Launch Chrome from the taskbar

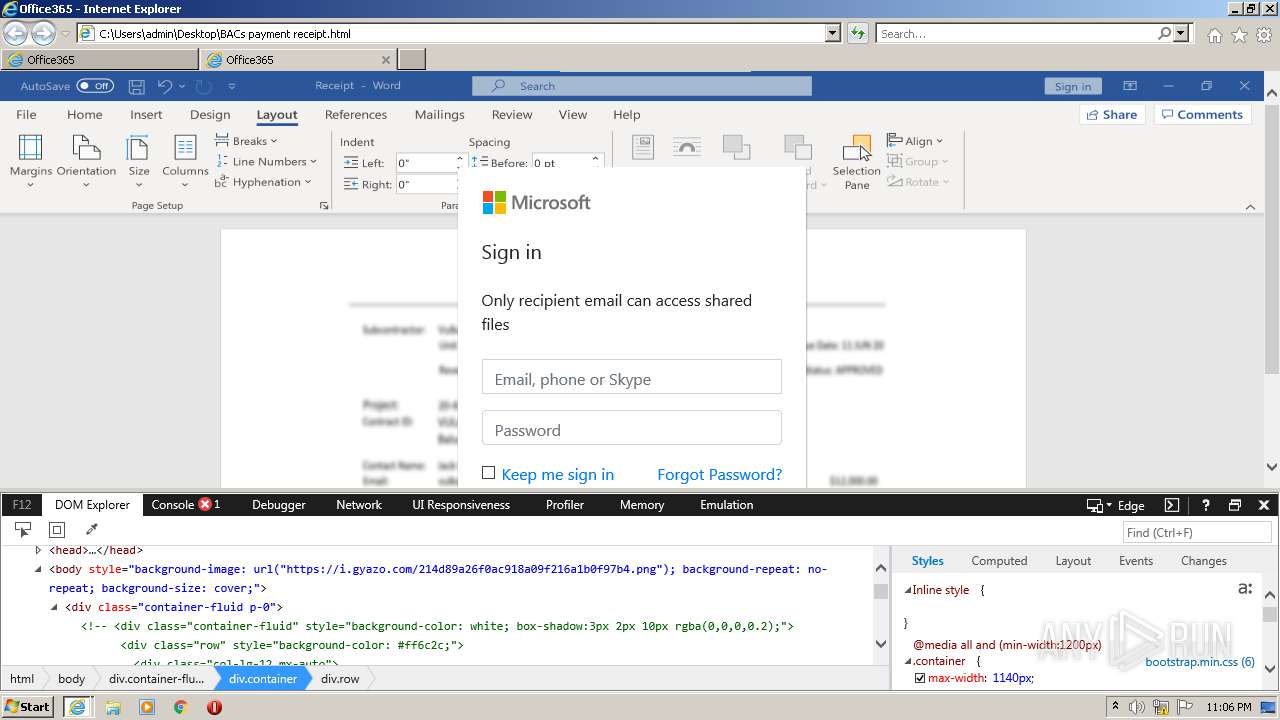click(x=180, y=707)
